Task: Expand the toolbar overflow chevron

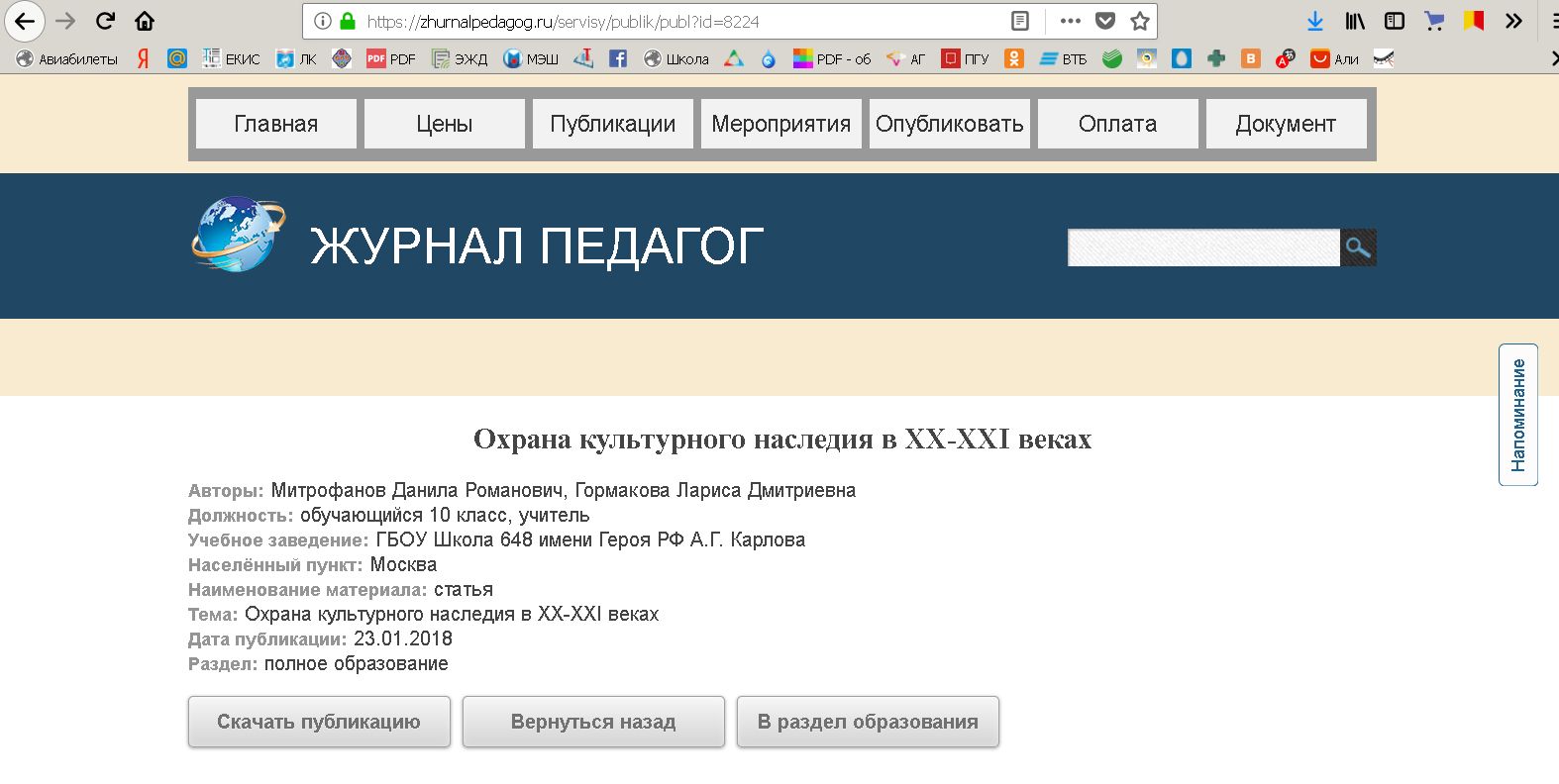Action: coord(1513,21)
